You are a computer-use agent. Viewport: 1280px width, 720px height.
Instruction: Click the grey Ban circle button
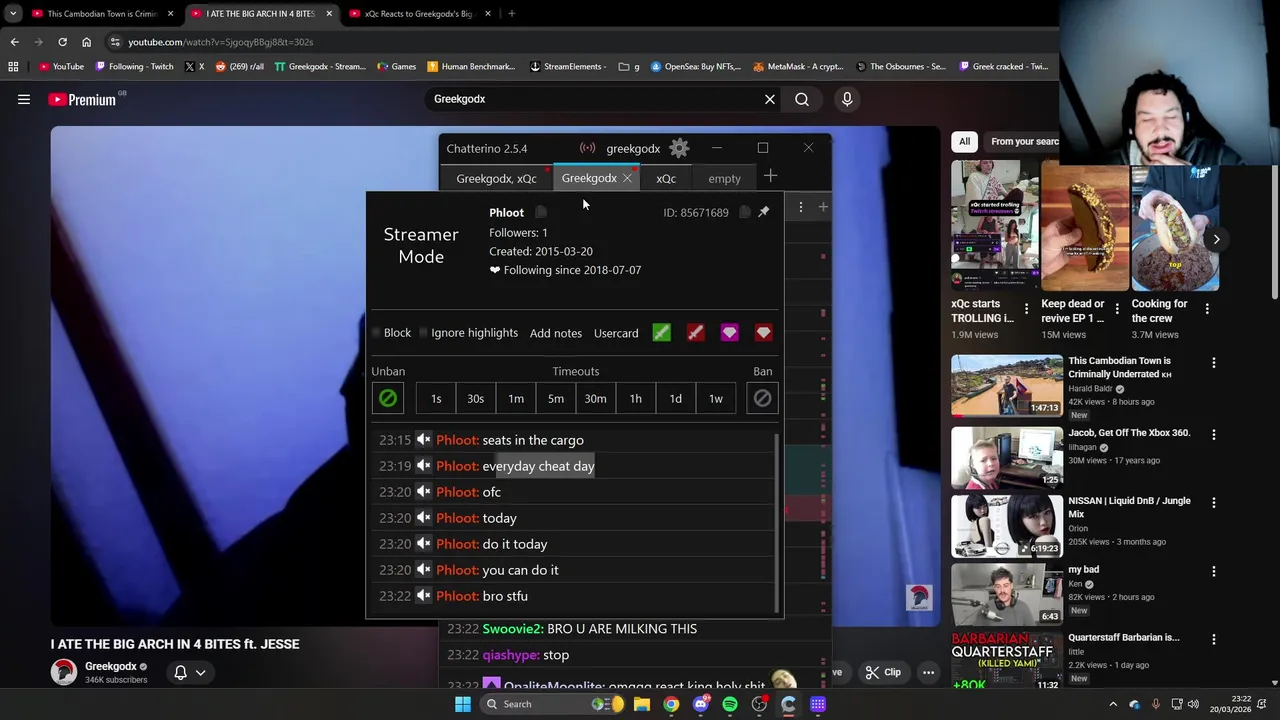click(762, 398)
